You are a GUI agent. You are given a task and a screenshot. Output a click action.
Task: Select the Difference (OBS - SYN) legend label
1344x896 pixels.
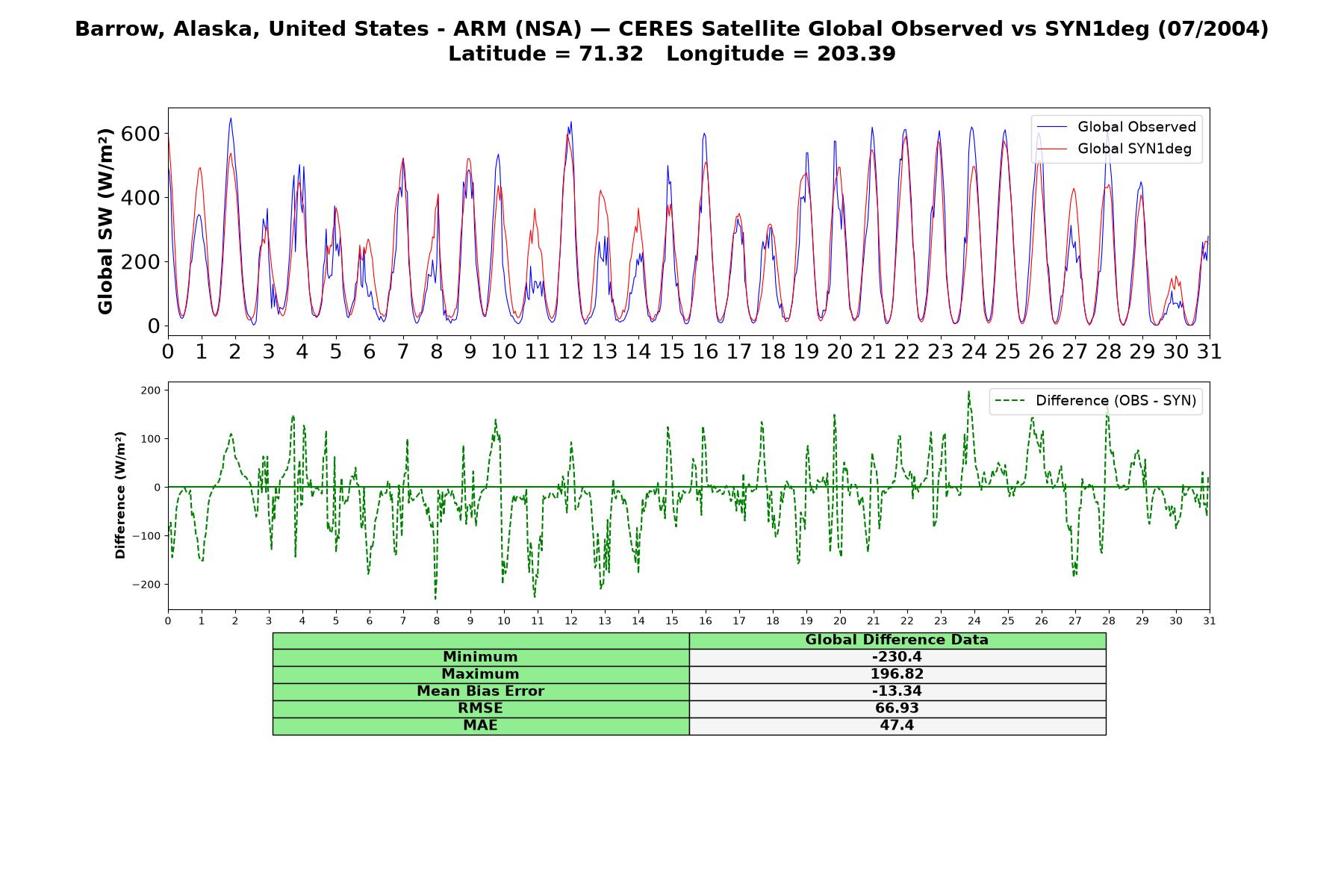pos(1116,401)
